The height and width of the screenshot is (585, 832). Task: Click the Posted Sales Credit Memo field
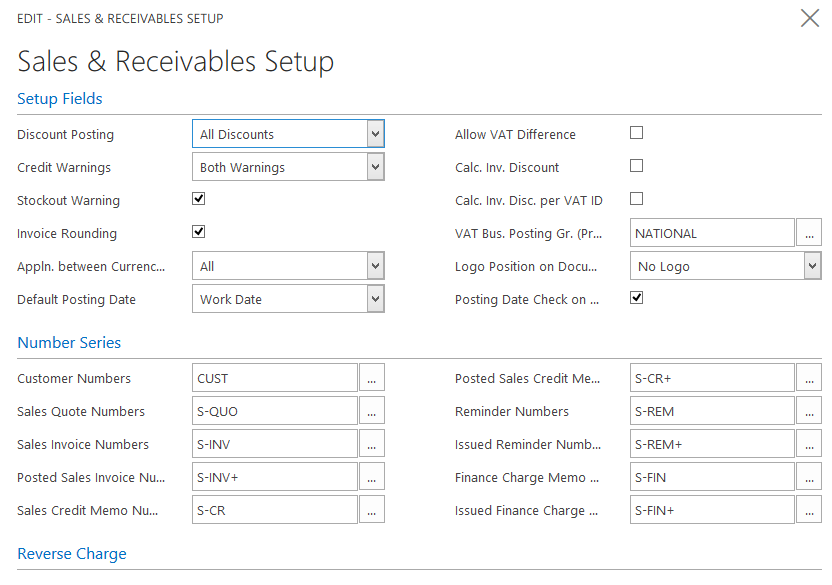point(712,378)
